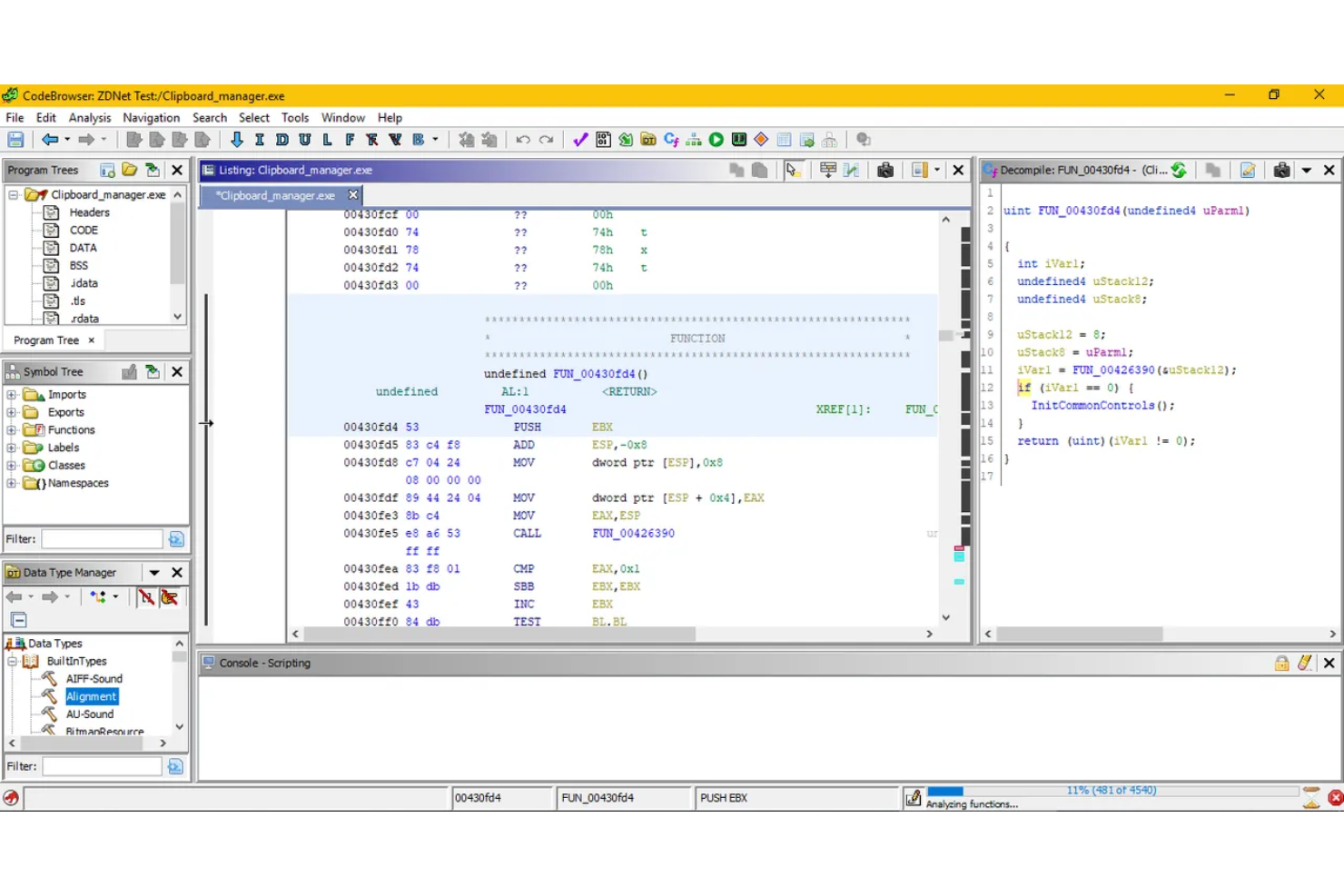Click the navigate backward arrow icon

(x=48, y=139)
